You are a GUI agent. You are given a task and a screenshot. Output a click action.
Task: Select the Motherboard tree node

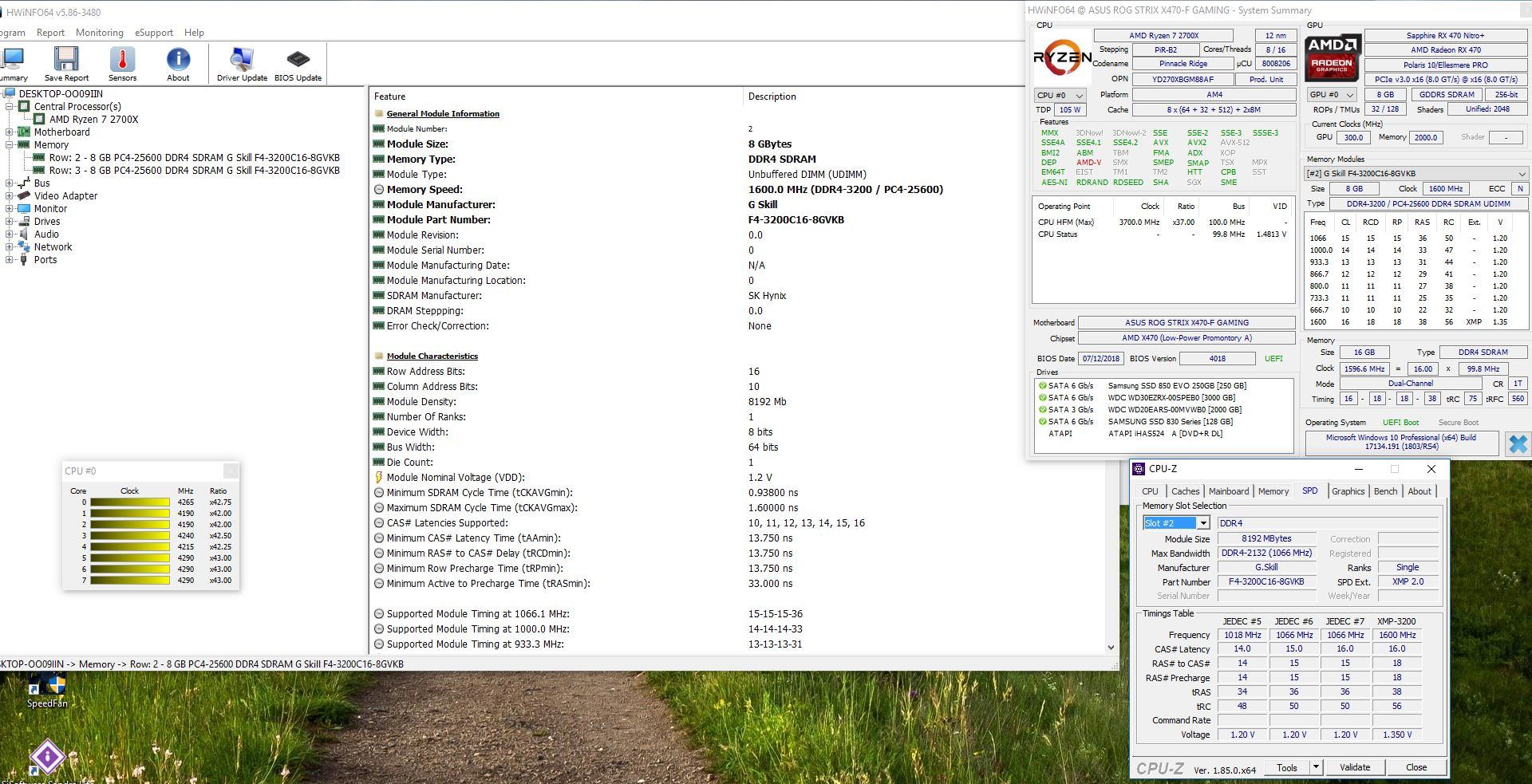point(61,132)
